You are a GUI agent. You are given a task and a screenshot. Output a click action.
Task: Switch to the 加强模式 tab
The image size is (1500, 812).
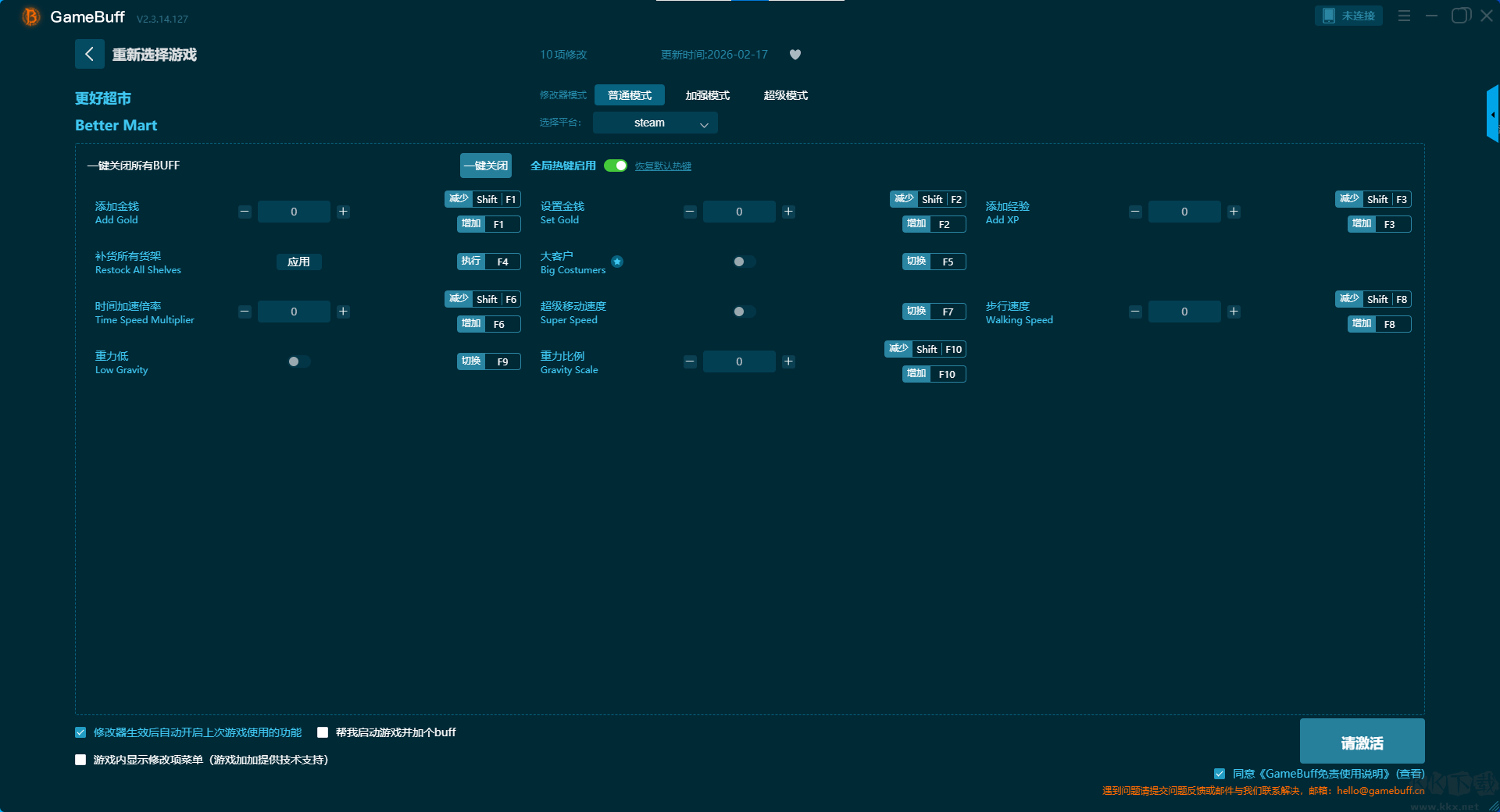pos(707,95)
